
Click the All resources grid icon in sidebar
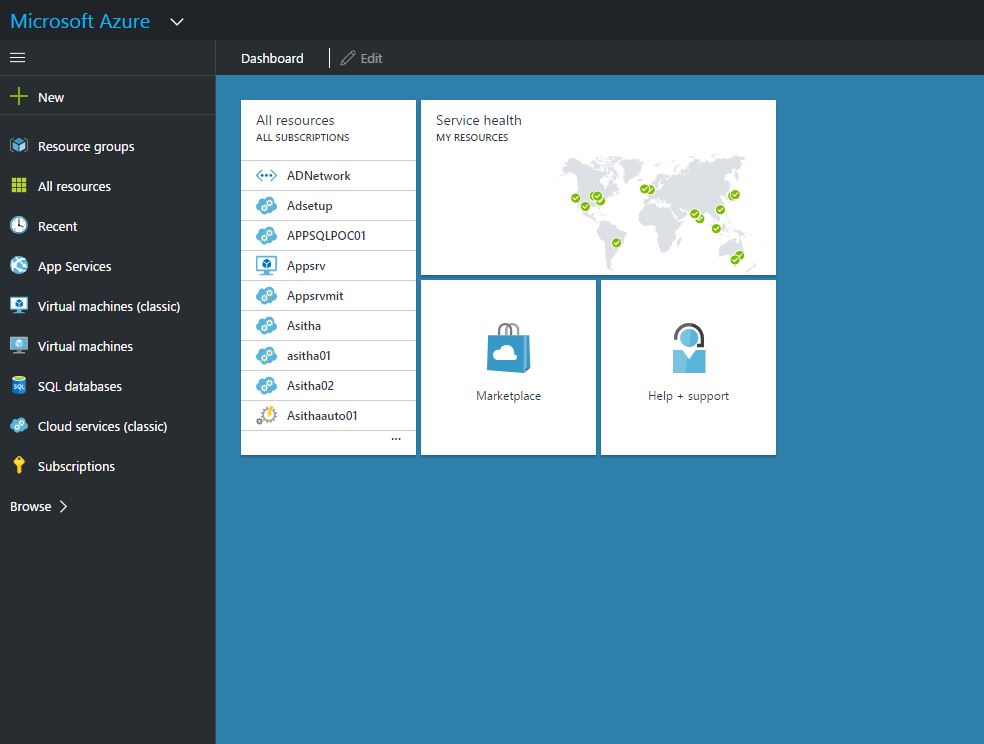[19, 186]
